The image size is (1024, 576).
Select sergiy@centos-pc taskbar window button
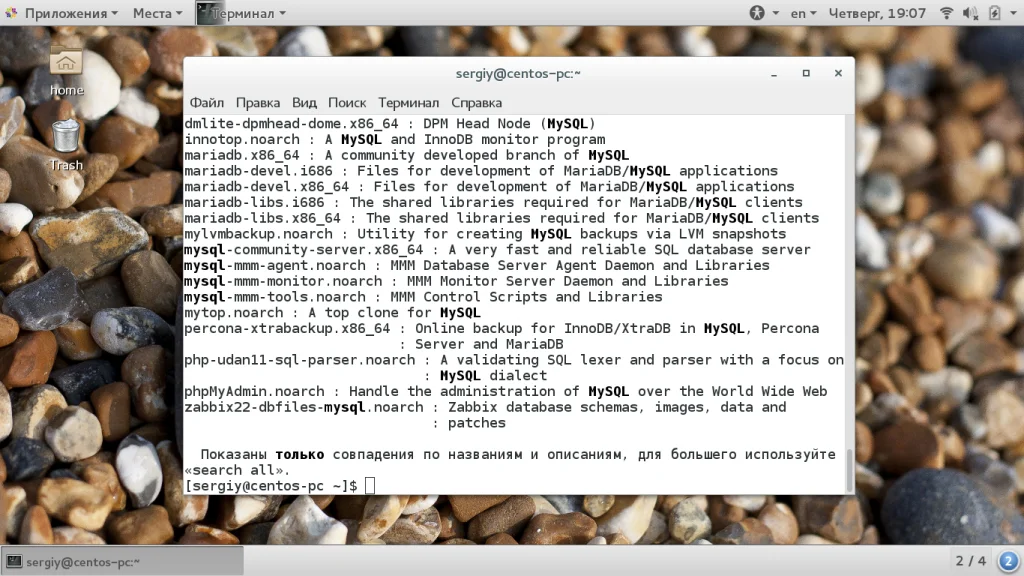pyautogui.click(x=123, y=561)
